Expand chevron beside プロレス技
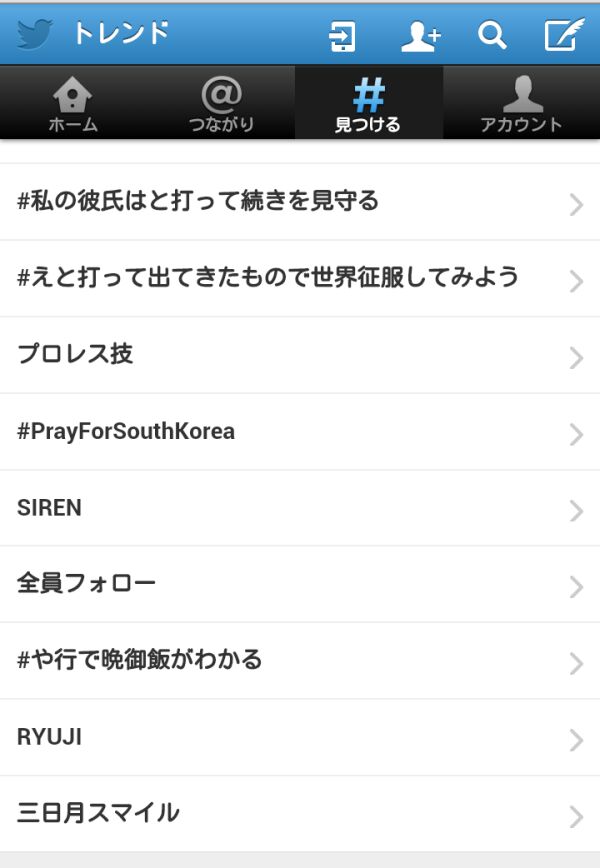The width and height of the screenshot is (600, 868). click(576, 358)
